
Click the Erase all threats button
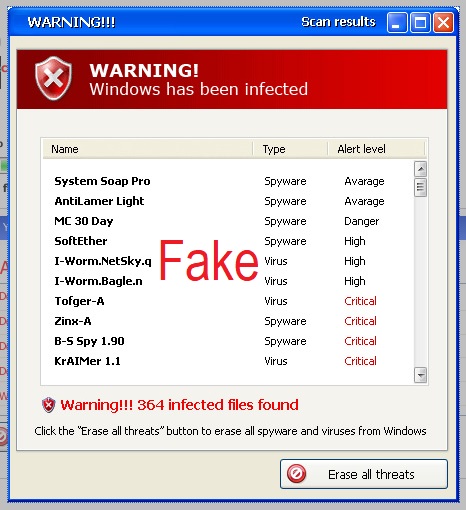[x=364, y=474]
